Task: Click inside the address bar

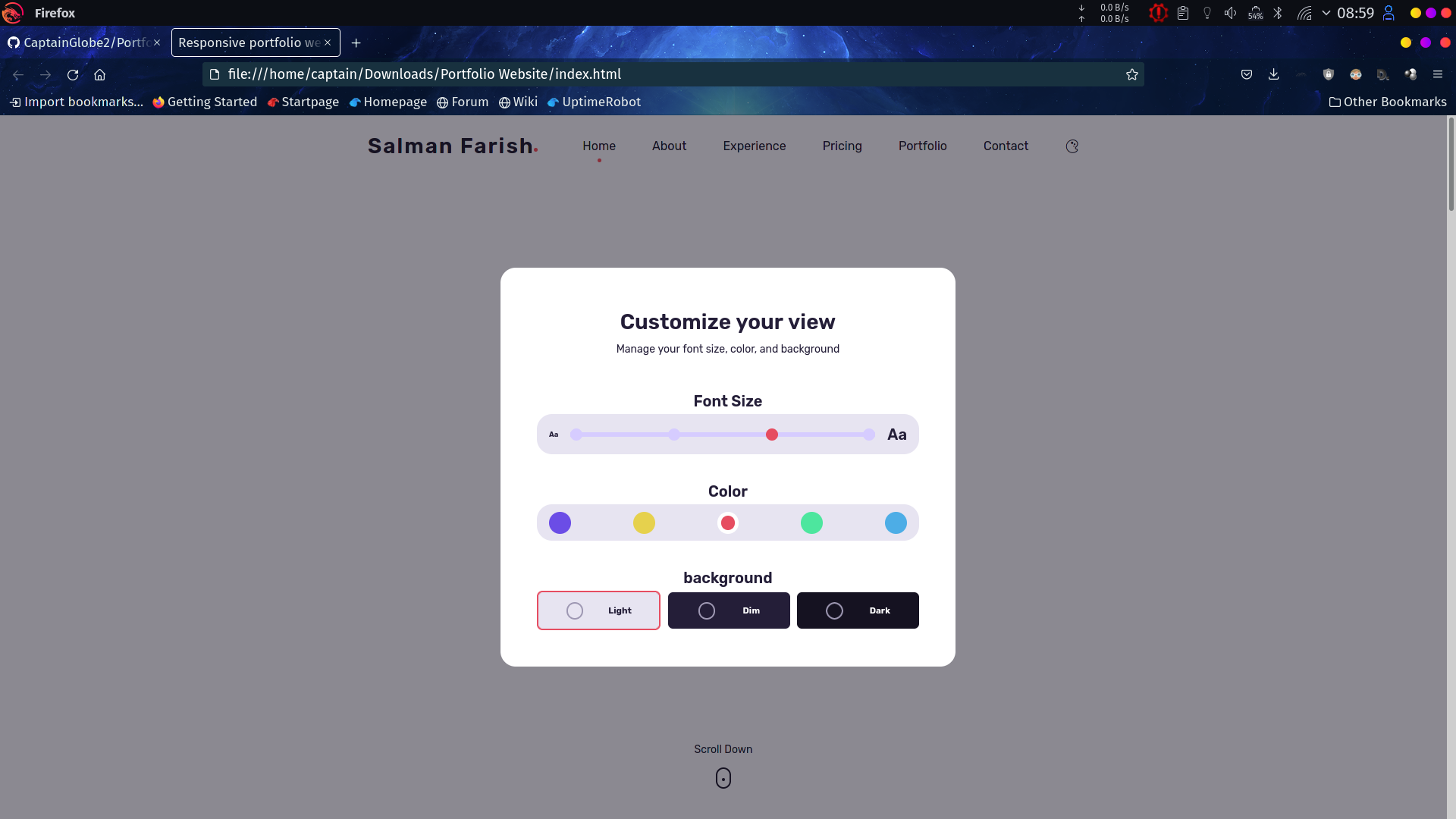Action: 531,74
